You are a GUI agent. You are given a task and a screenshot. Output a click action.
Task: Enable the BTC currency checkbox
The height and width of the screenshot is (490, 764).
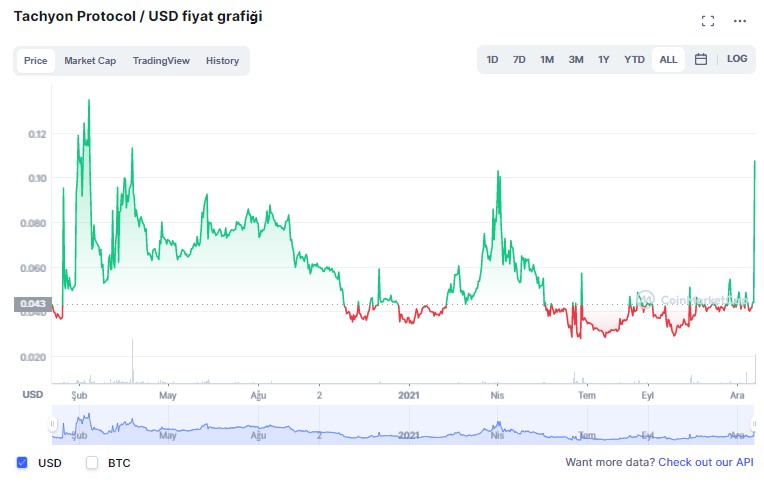point(92,462)
